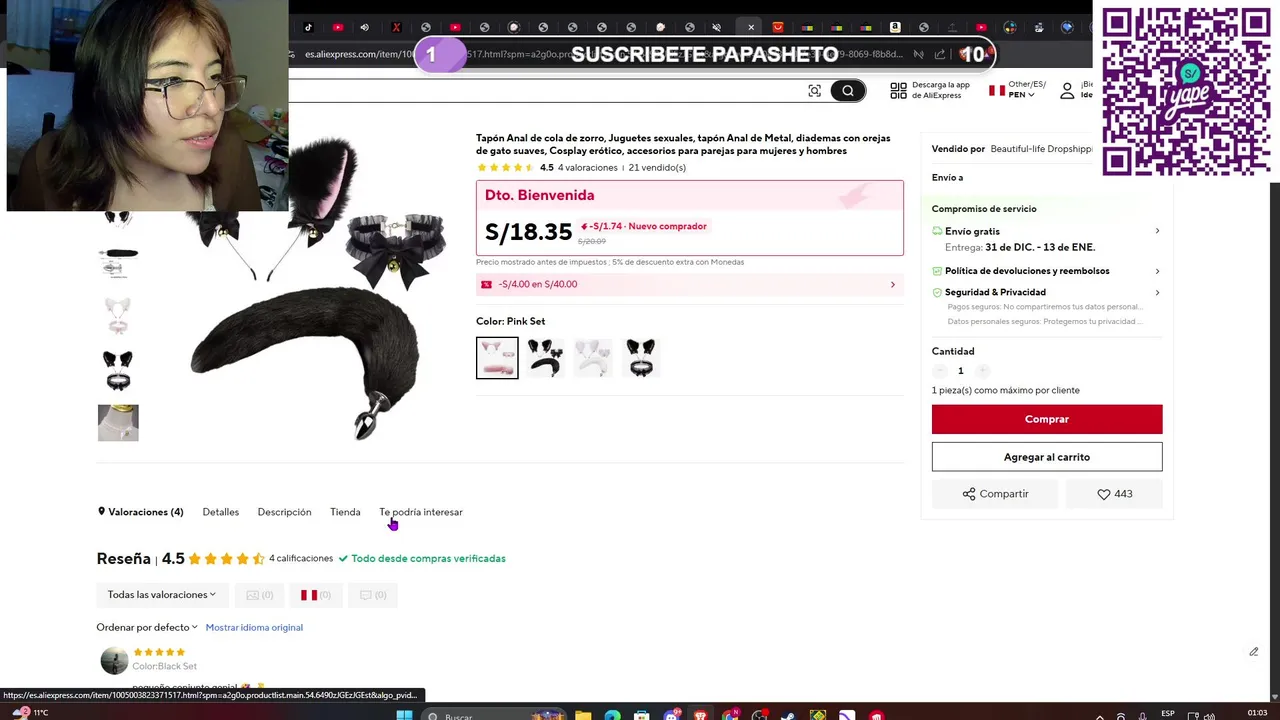Select the Pink Set color option
This screenshot has width=1280, height=720.
tap(497, 358)
